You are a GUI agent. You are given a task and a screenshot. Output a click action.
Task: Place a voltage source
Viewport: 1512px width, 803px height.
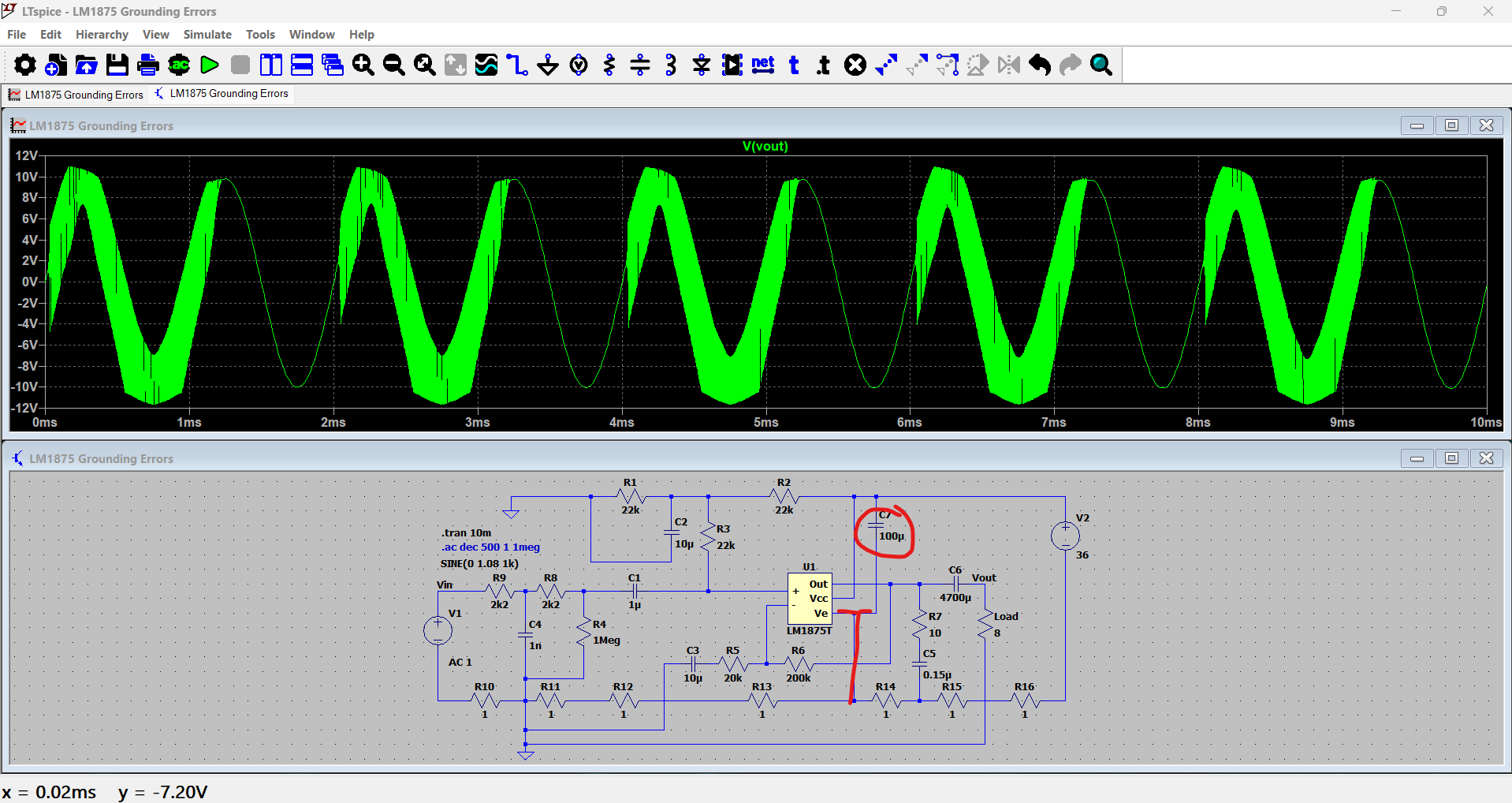[579, 65]
